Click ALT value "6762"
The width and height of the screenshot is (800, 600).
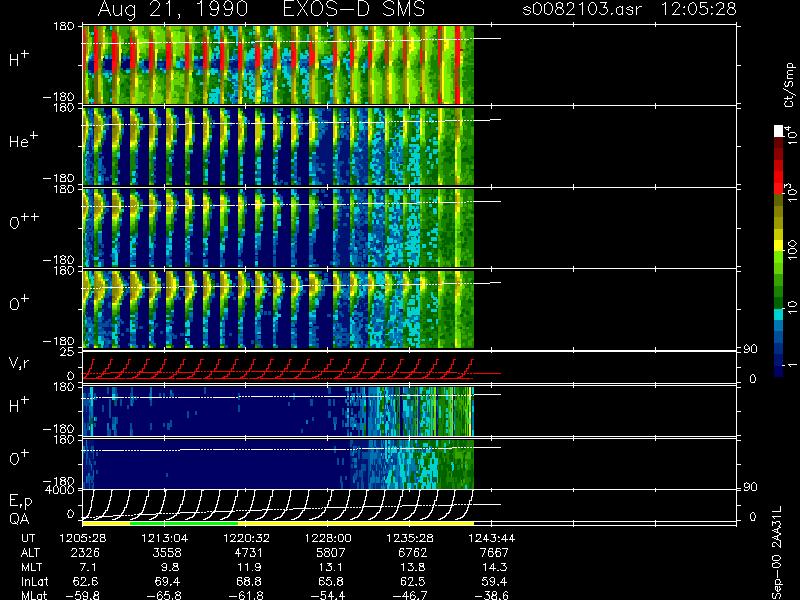(x=412, y=553)
